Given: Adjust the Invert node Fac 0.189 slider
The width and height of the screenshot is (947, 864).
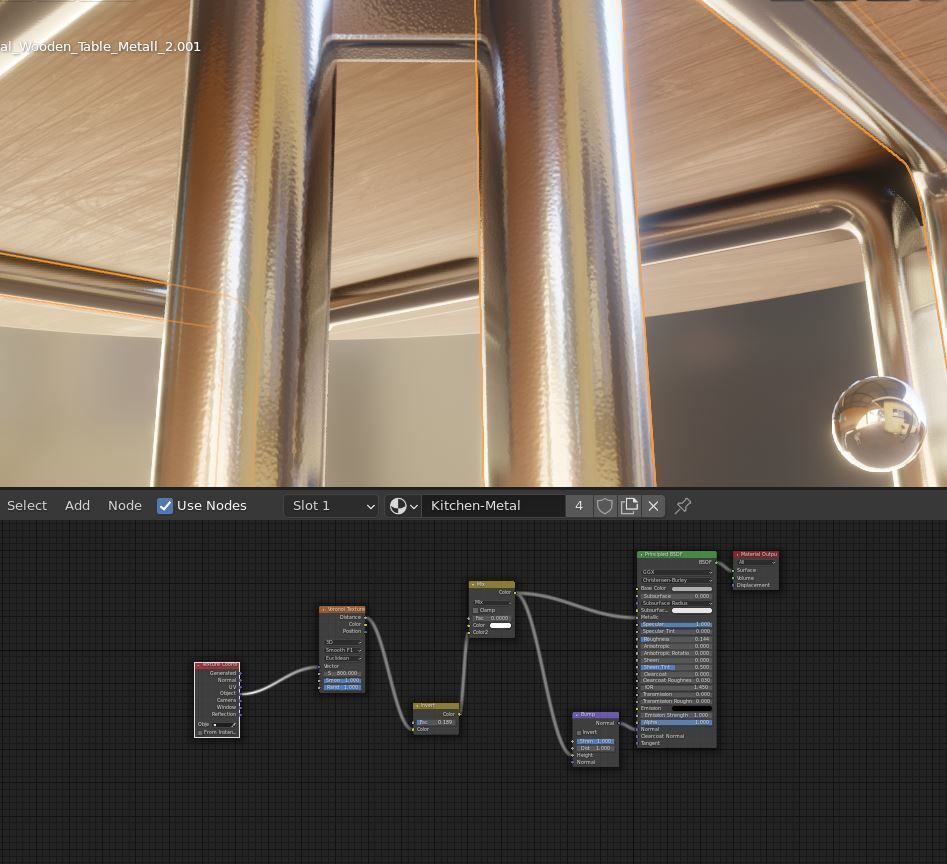Looking at the screenshot, I should pyautogui.click(x=436, y=722).
